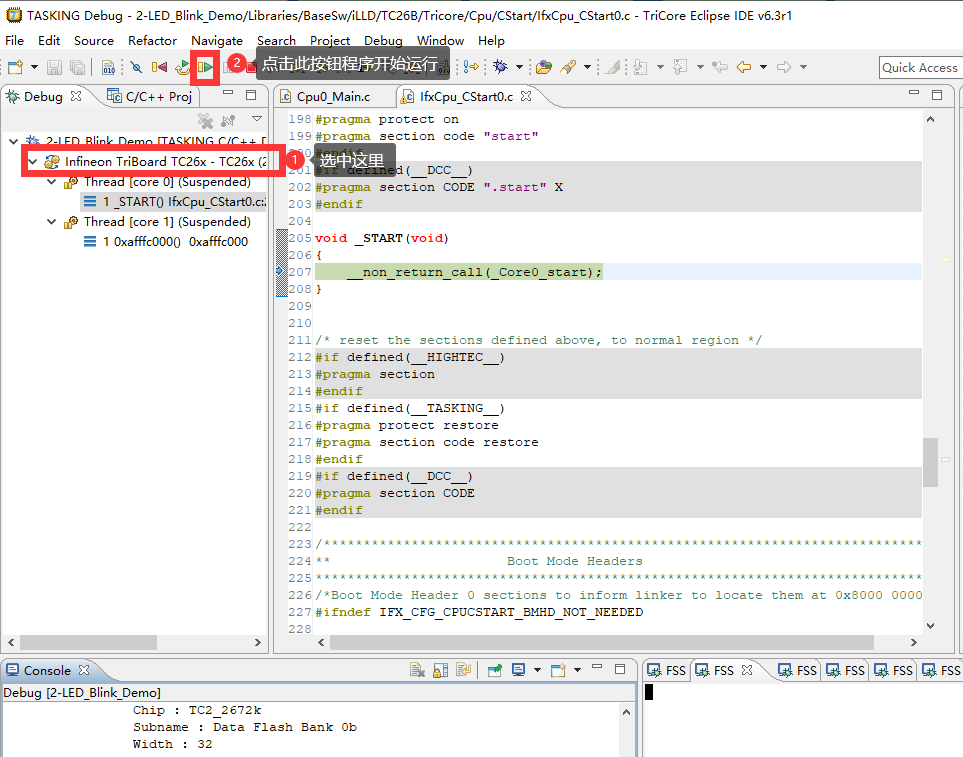Open the Back history dropdown arrow
The height and width of the screenshot is (757, 963).
(763, 67)
